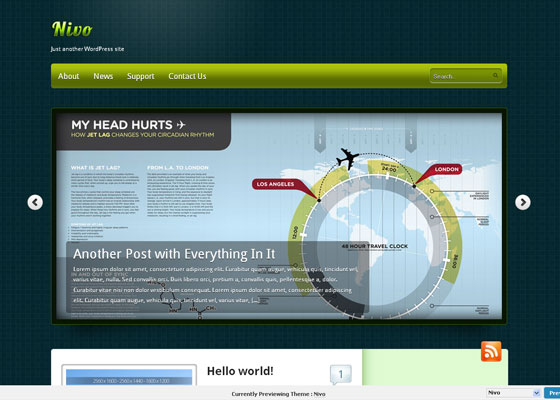The height and width of the screenshot is (400, 560).
Task: Click the Nivo site logo
Action: (72, 29)
